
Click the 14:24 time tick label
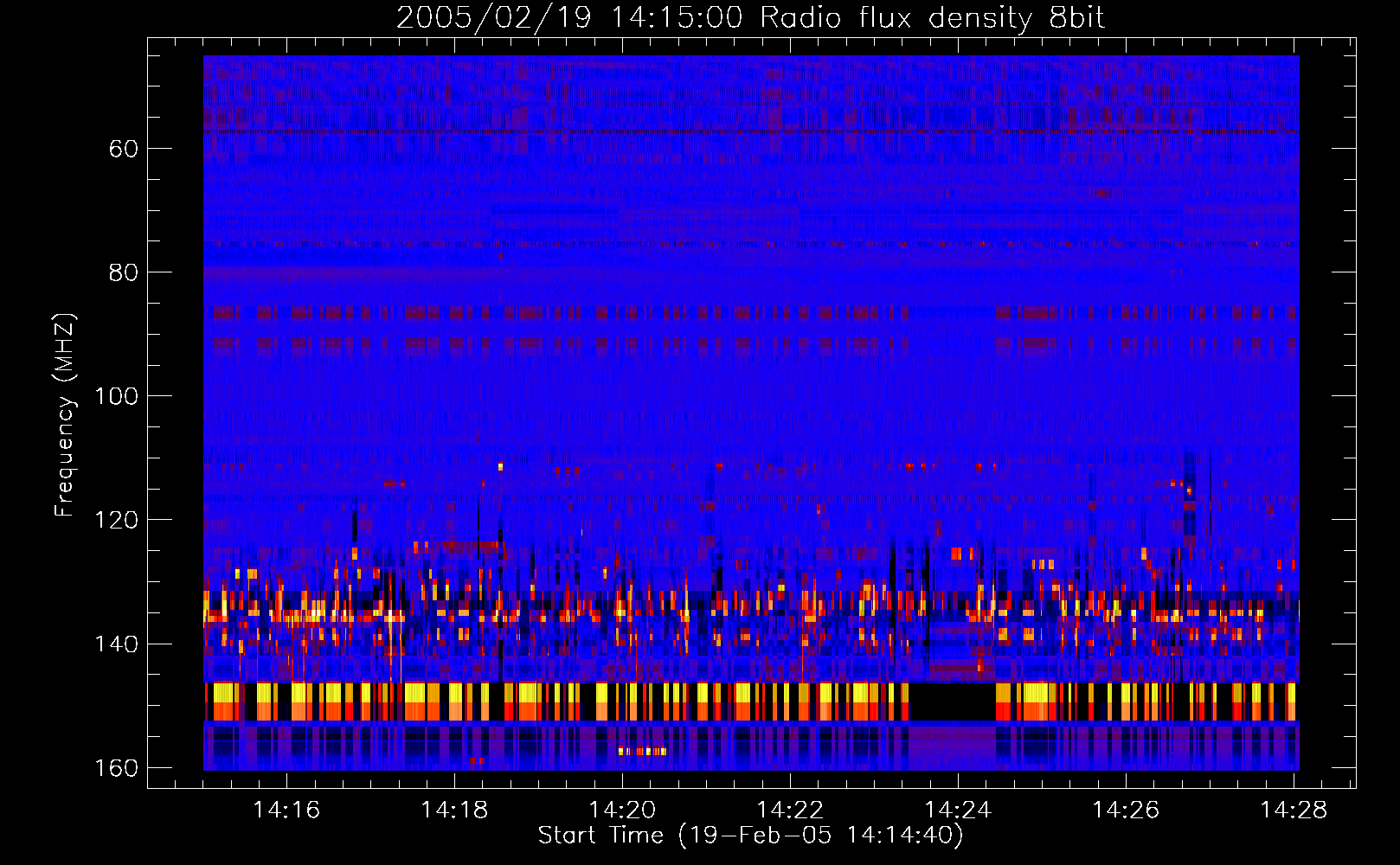tap(958, 810)
